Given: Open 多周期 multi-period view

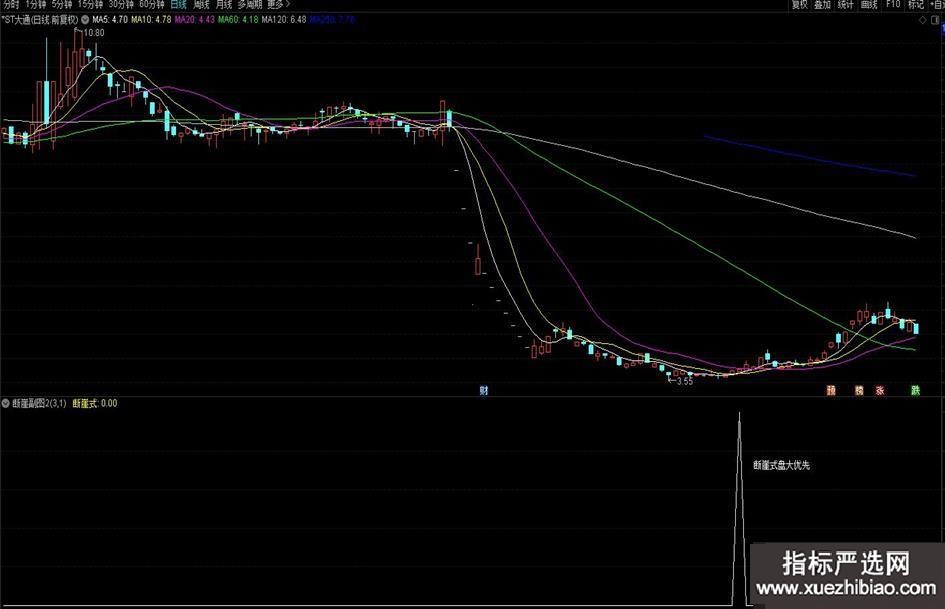Looking at the screenshot, I should coord(250,4).
